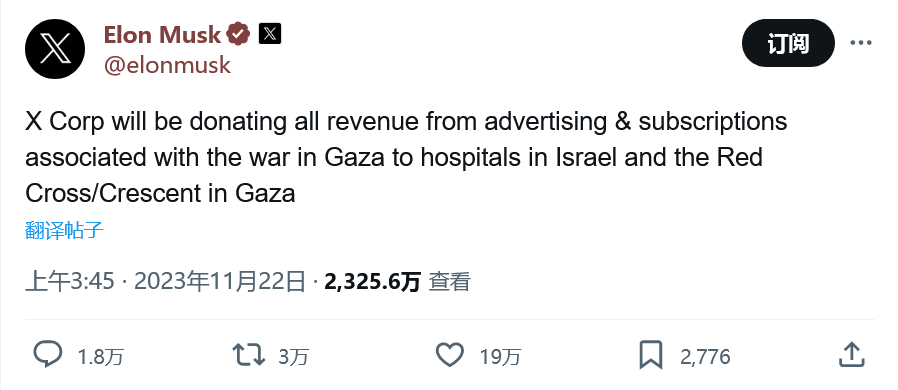Click the X affiliation badge icon
Image resolution: width=898 pixels, height=390 pixels.
270,34
